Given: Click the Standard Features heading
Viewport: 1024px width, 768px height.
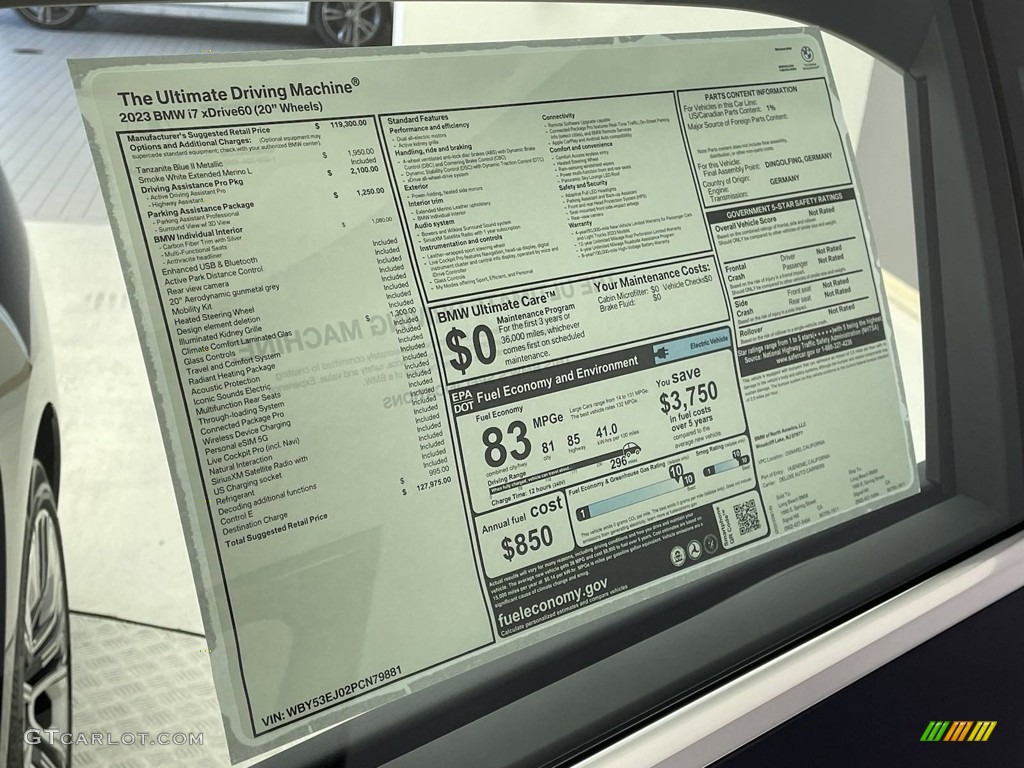Looking at the screenshot, I should click(418, 119).
